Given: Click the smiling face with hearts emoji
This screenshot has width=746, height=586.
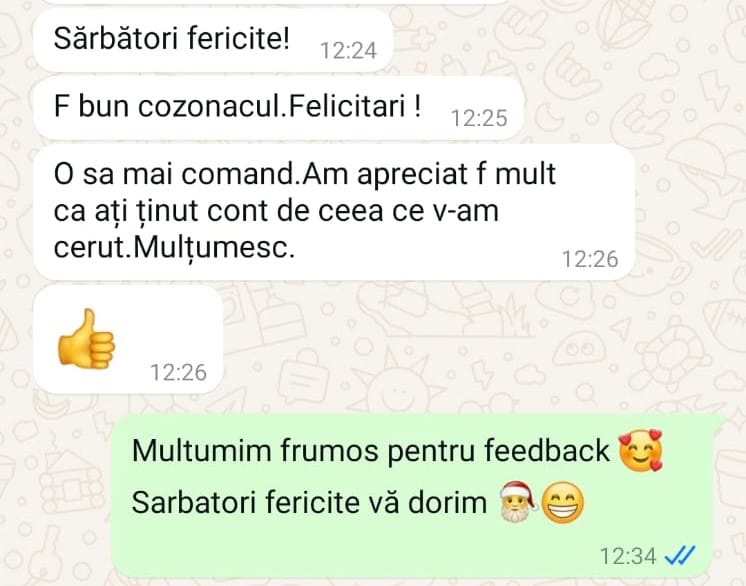Looking at the screenshot, I should (640, 449).
